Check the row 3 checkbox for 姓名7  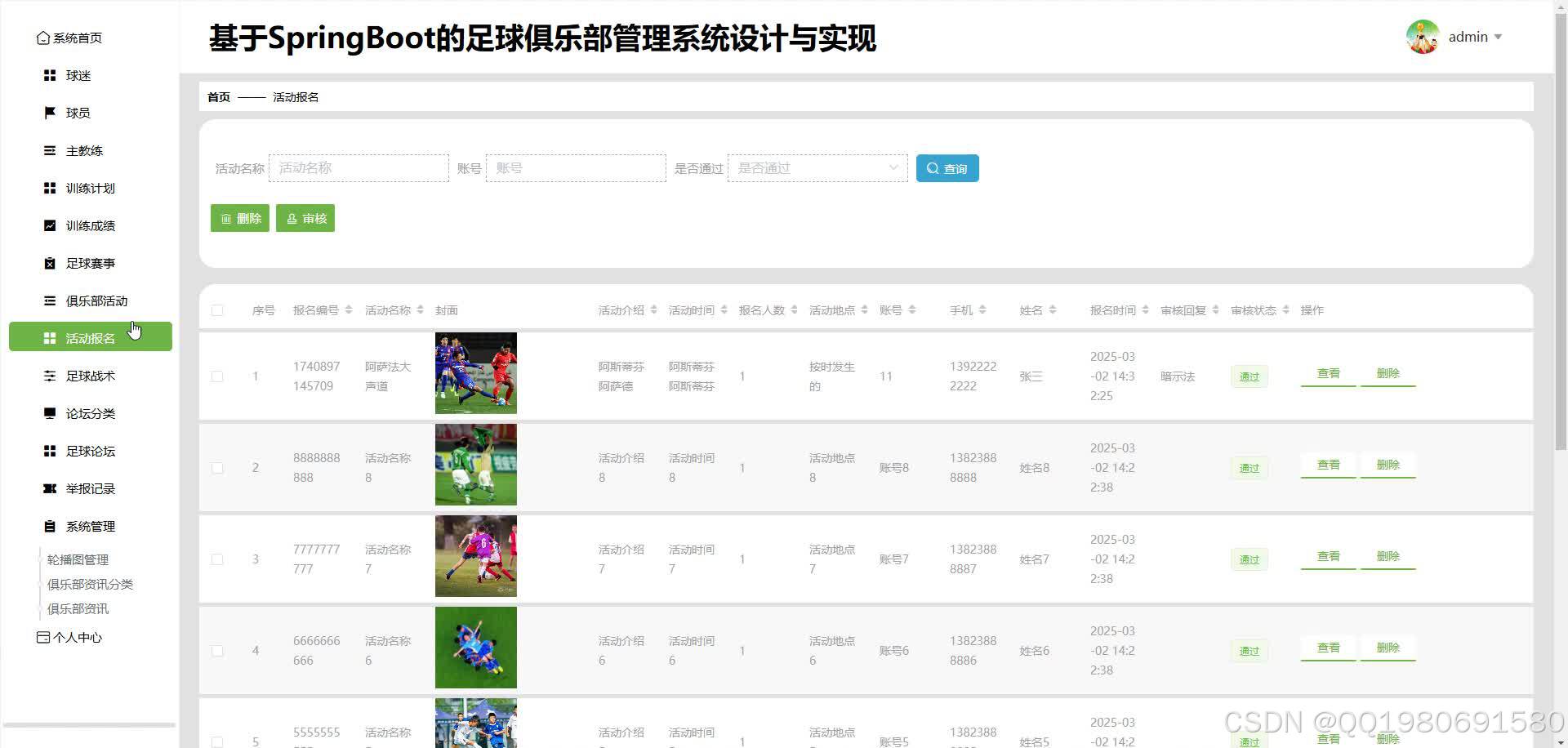(217, 559)
